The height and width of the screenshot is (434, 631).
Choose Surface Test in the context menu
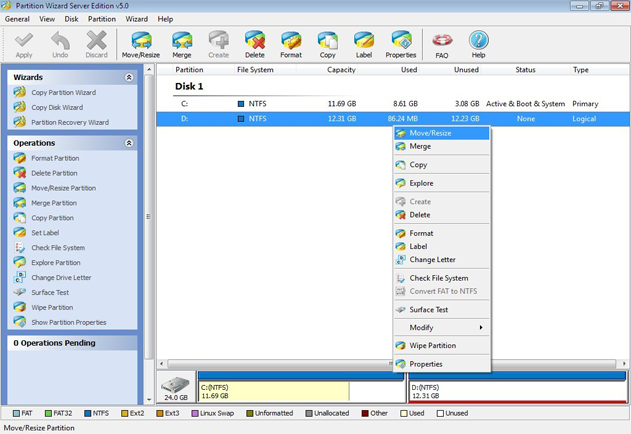pyautogui.click(x=441, y=310)
